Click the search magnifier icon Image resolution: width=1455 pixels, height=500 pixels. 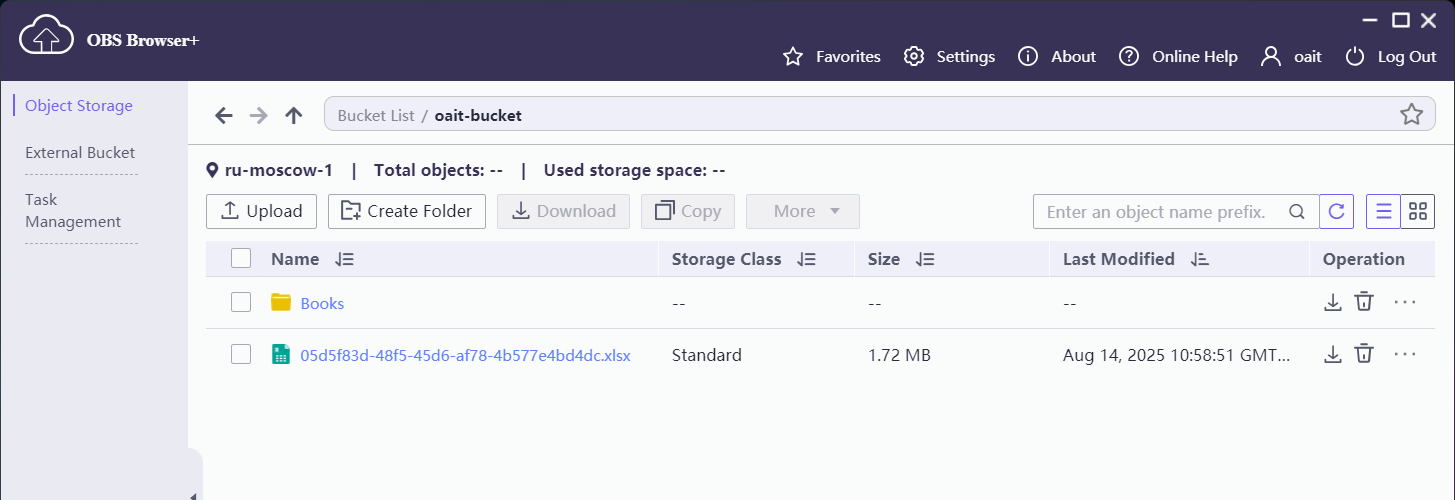click(x=1297, y=212)
